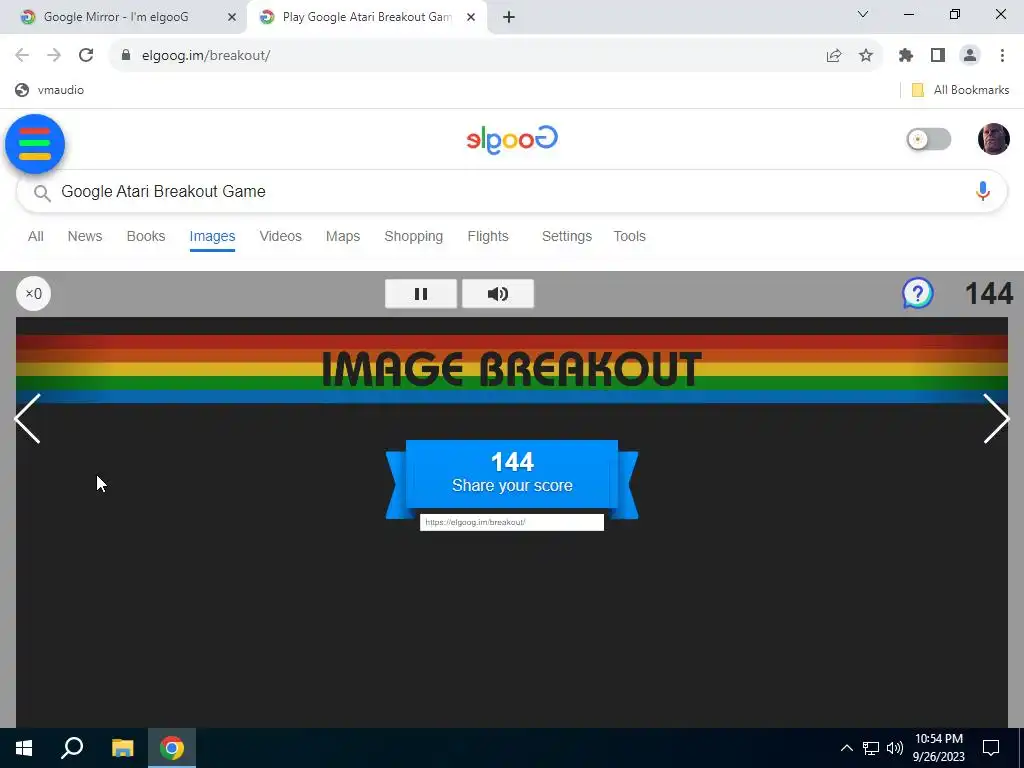1024x768 pixels.
Task: Focus the Google Atari Breakout Game search box
Action: [x=511, y=191]
